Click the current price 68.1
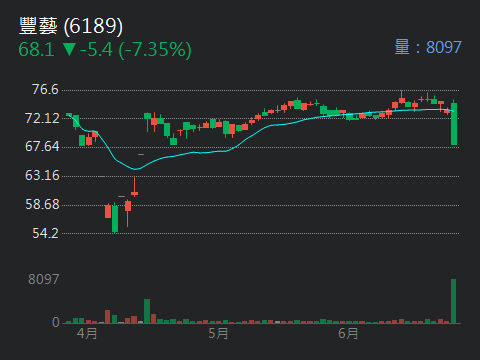Screen dimensions: 480x360 (x=36, y=50)
